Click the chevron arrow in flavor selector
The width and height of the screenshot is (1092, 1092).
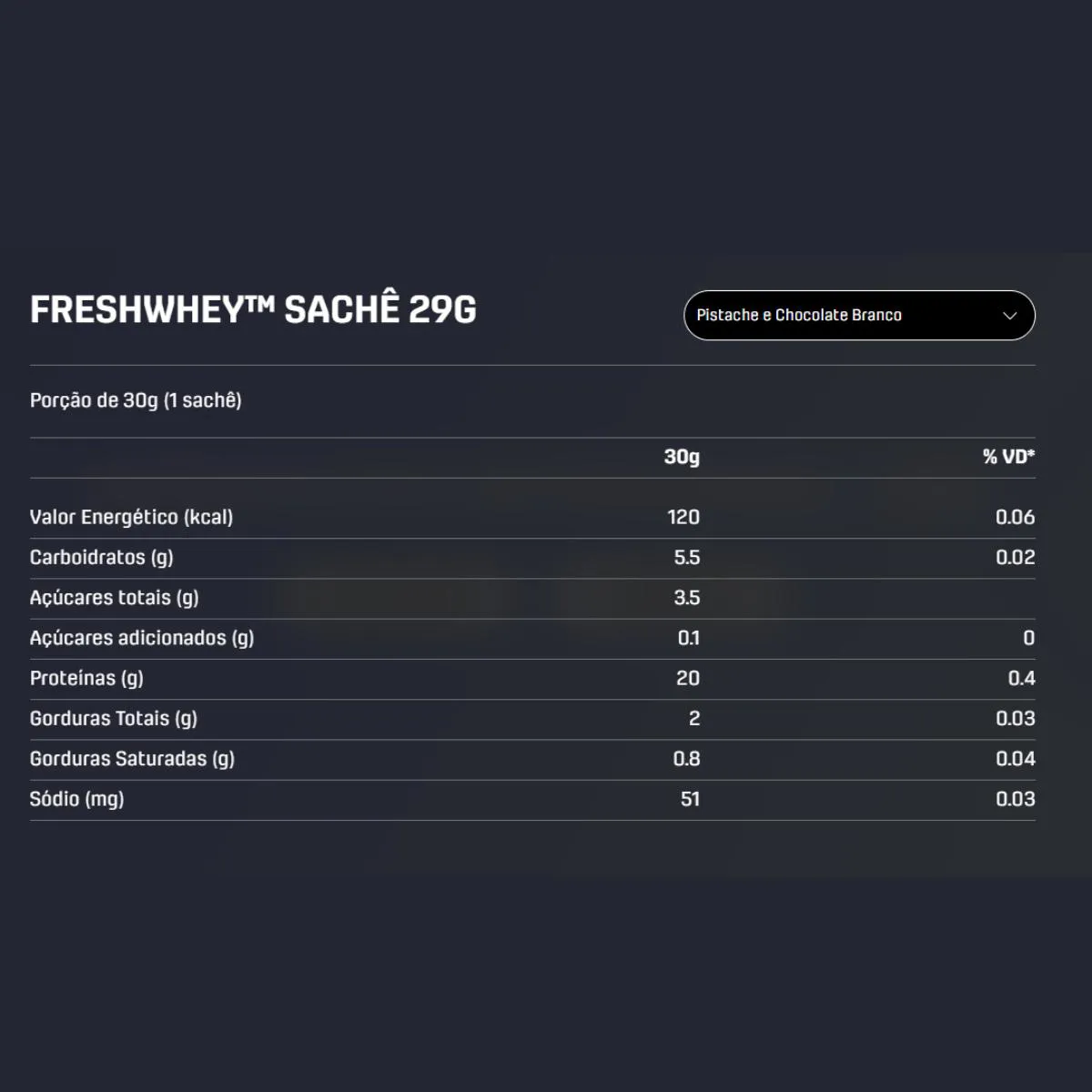[1009, 316]
